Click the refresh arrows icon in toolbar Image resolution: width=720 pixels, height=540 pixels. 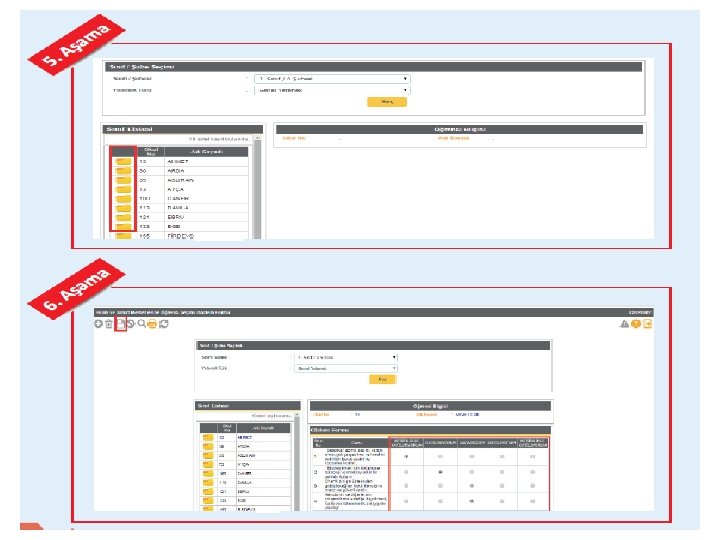[164, 324]
